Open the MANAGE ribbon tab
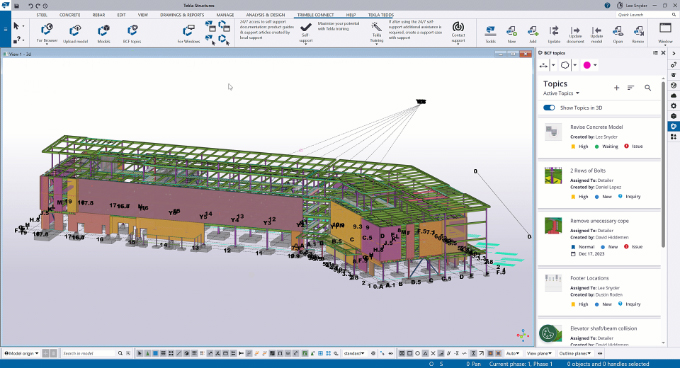 point(225,15)
